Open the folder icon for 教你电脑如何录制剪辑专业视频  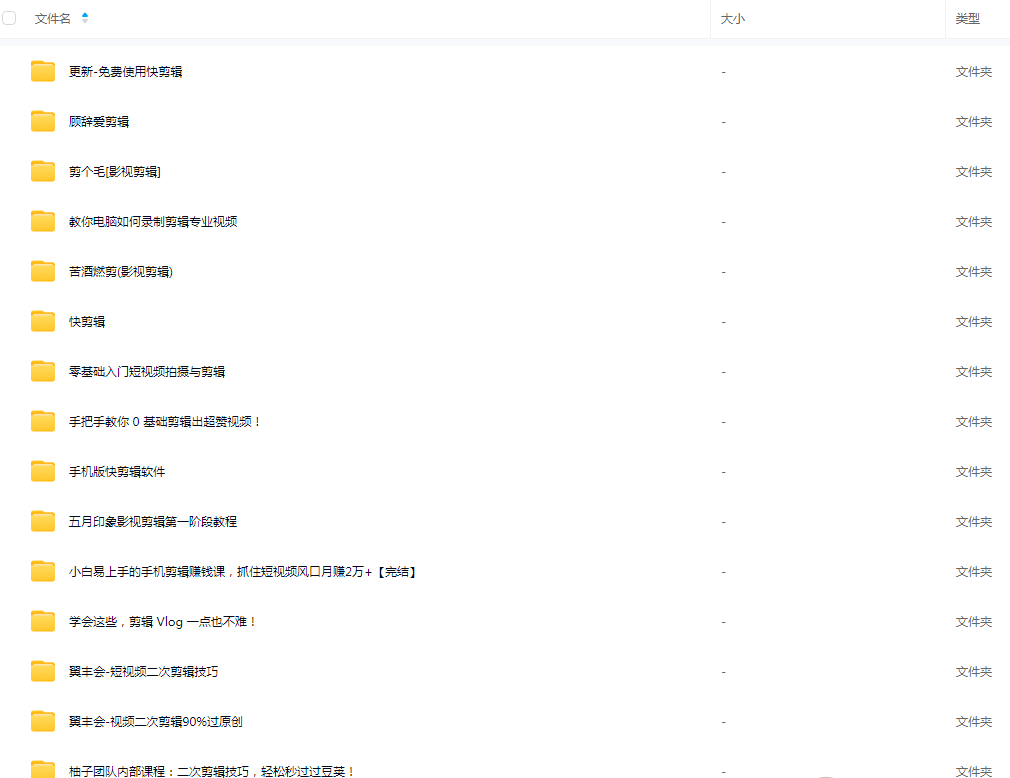click(43, 222)
